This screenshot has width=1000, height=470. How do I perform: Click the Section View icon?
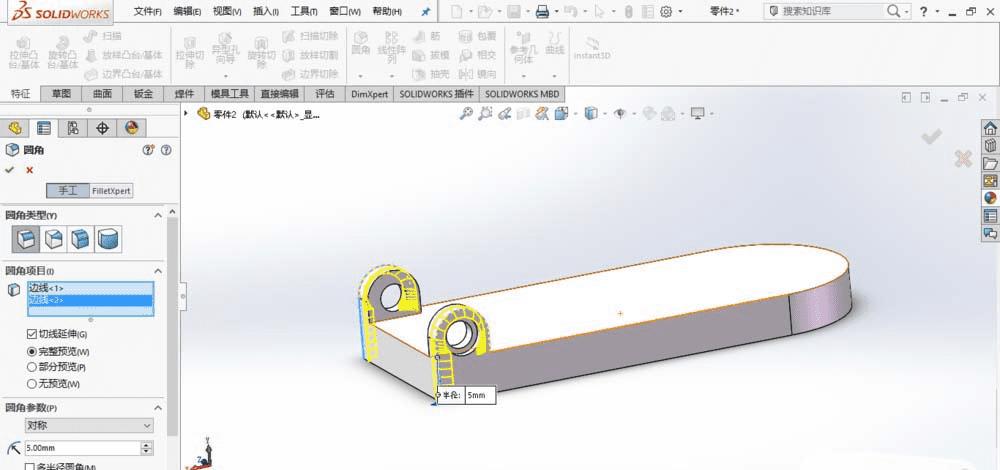[x=524, y=114]
